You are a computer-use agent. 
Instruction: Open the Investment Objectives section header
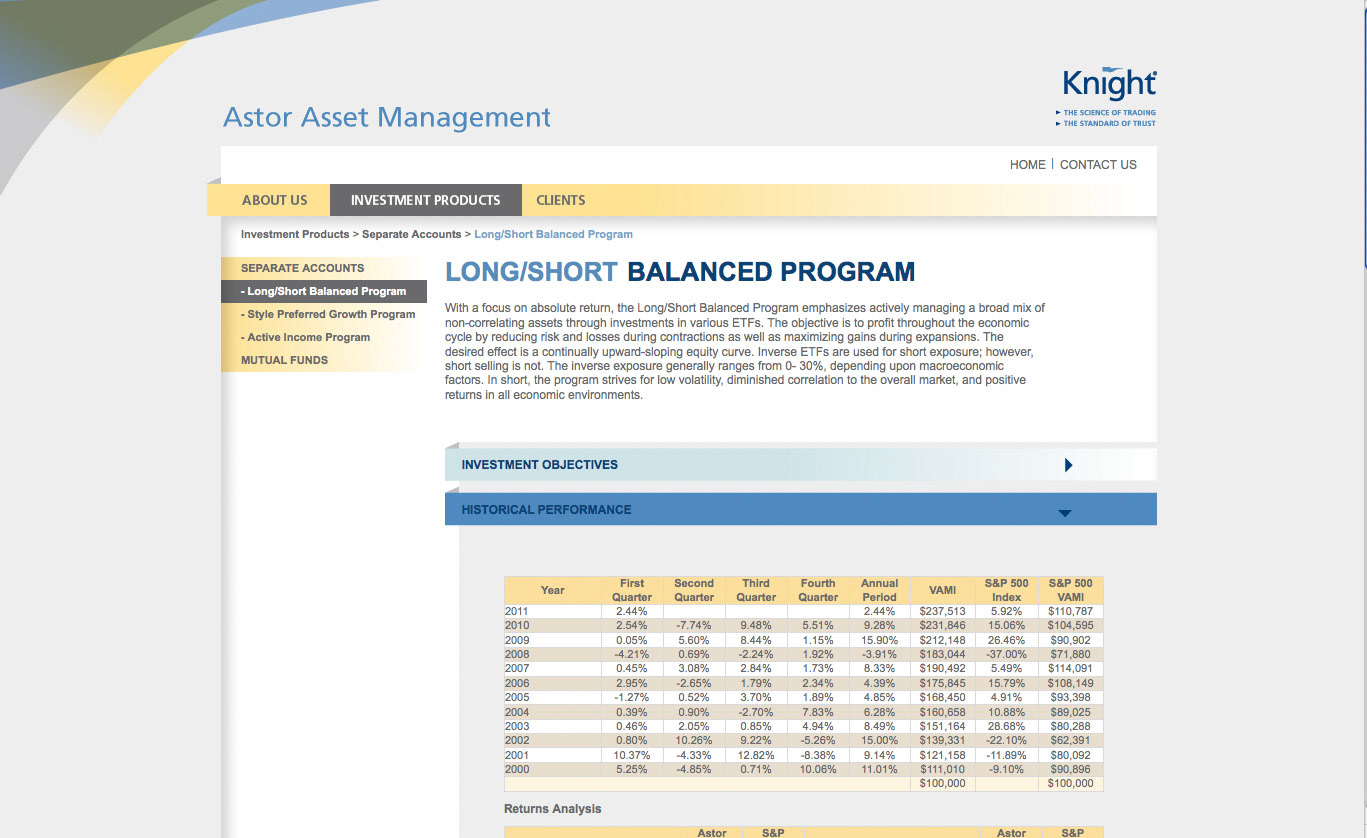pos(540,465)
